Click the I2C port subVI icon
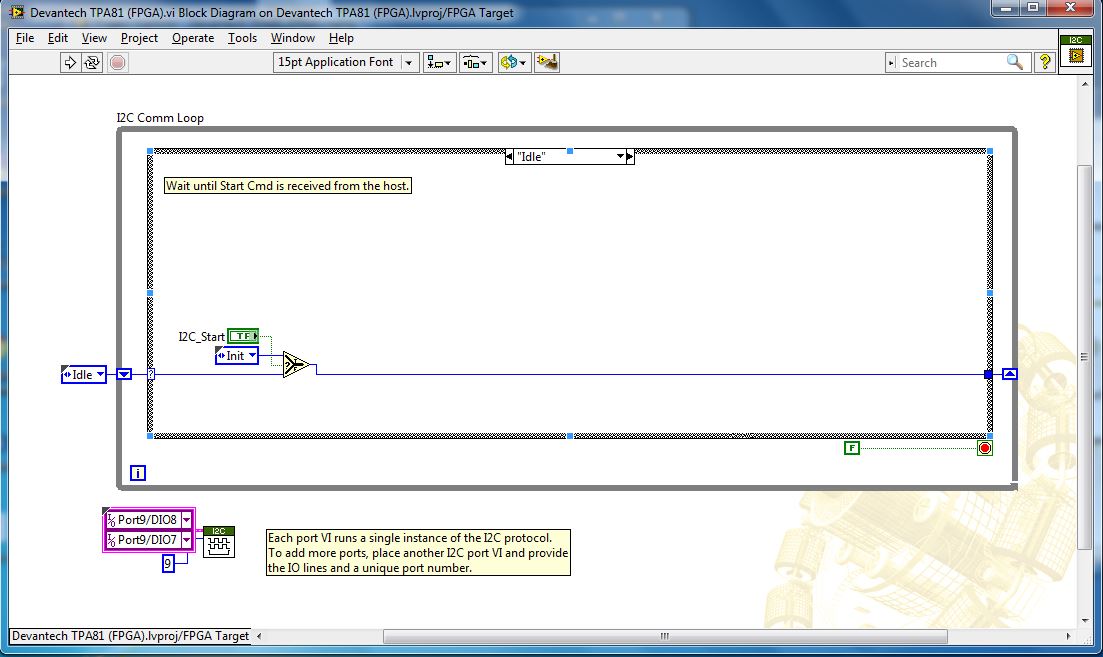 point(219,542)
